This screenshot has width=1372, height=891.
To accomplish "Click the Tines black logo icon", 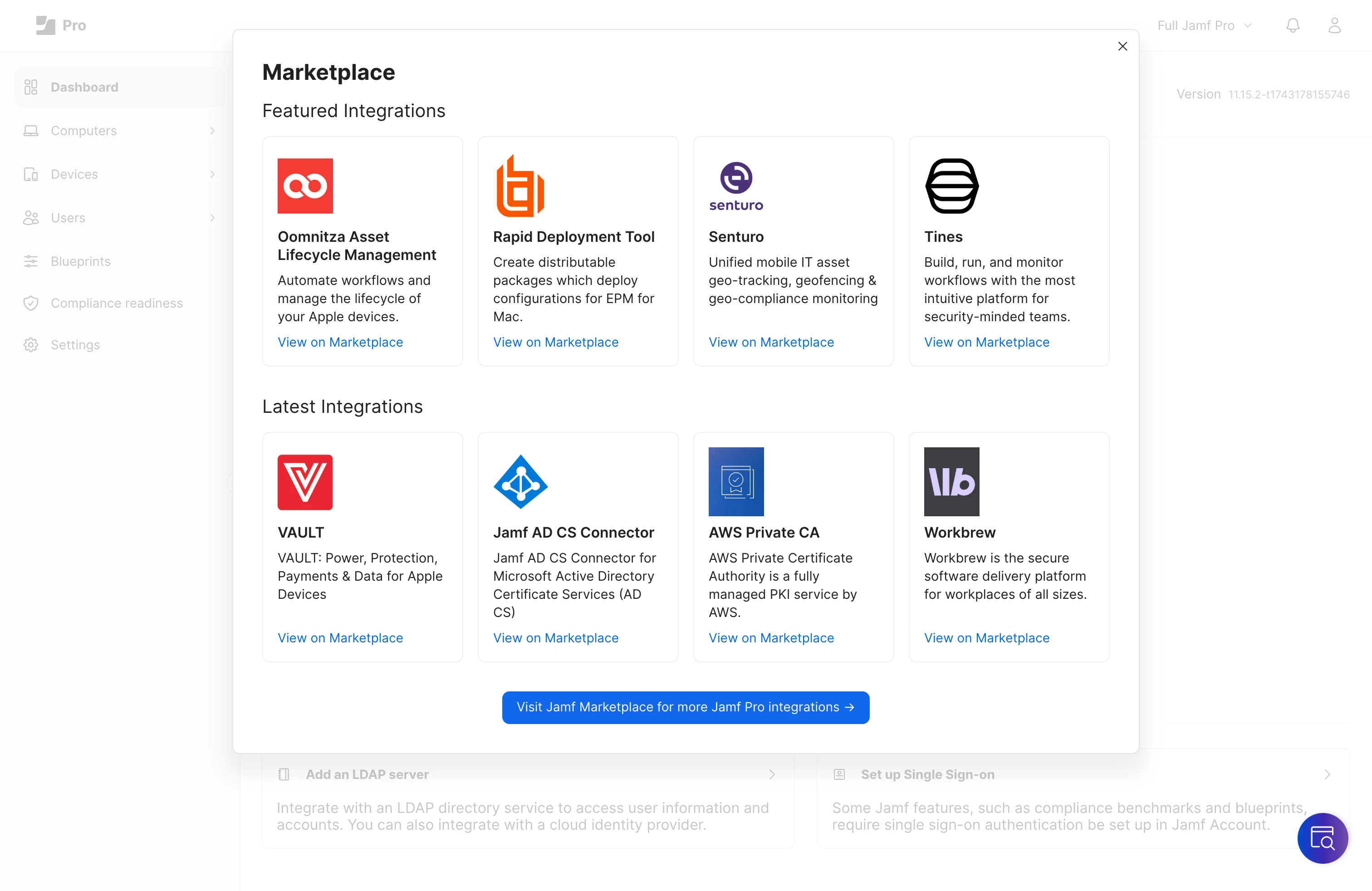I will (x=951, y=186).
